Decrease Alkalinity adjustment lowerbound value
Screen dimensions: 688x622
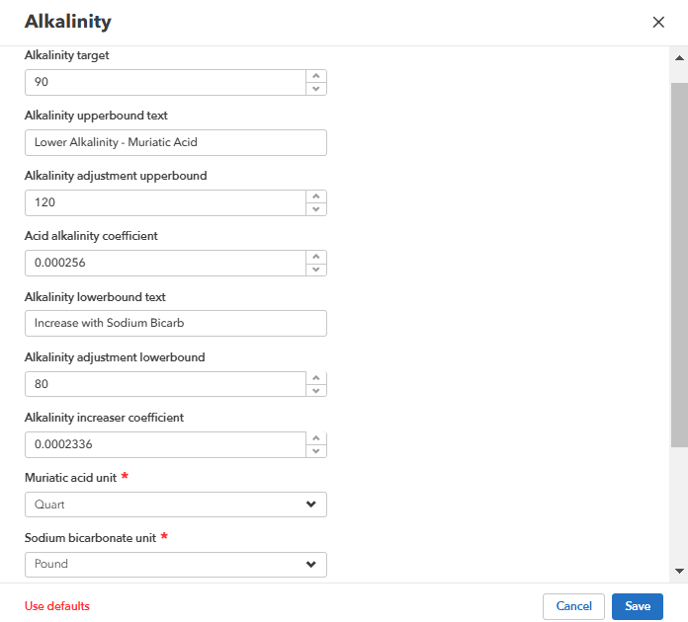316,391
